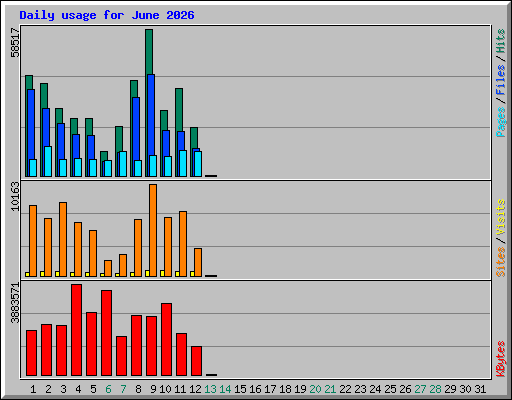
Task: Click the red KBytes bar for day 10
Action: [166, 339]
